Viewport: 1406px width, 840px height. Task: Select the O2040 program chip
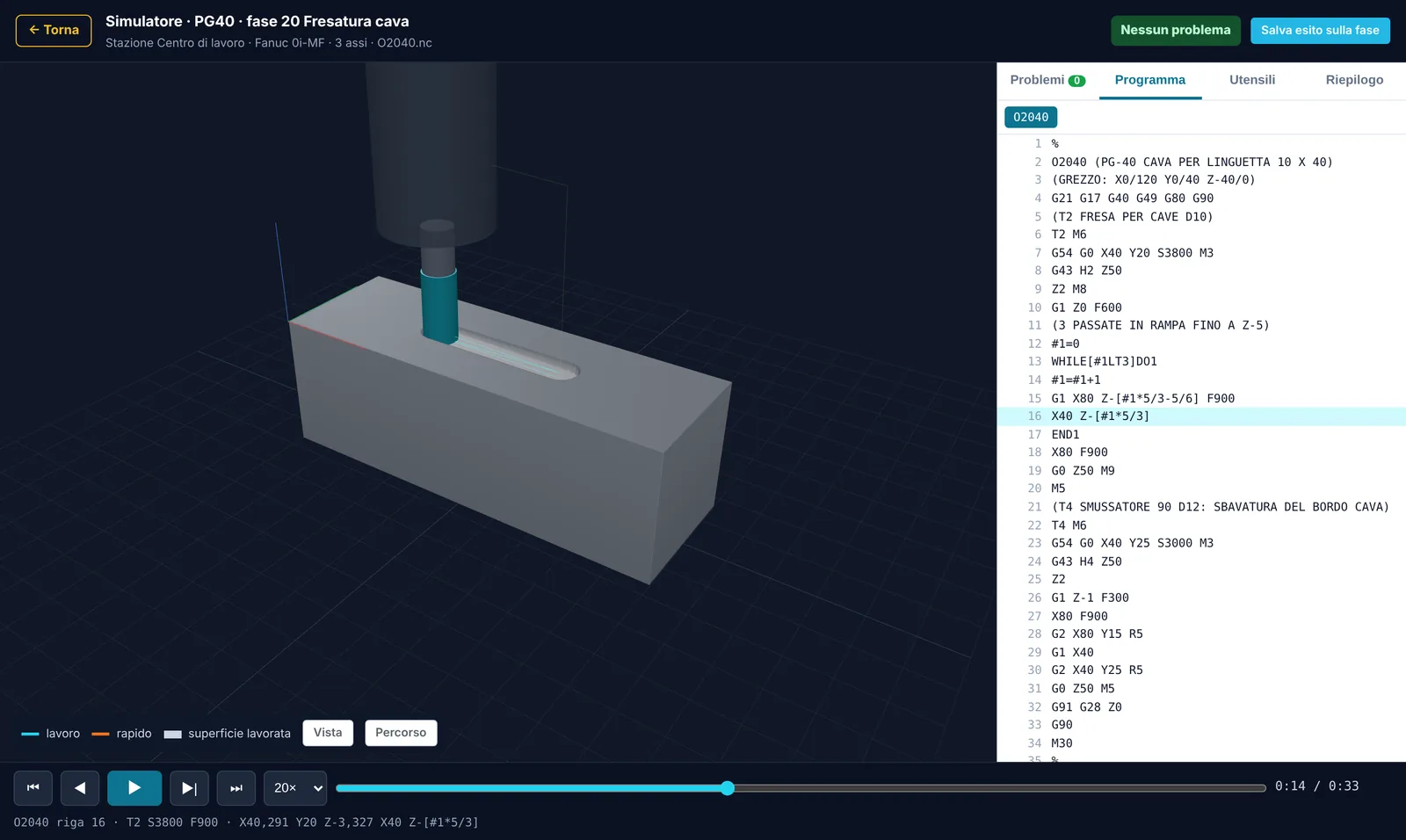click(x=1031, y=117)
